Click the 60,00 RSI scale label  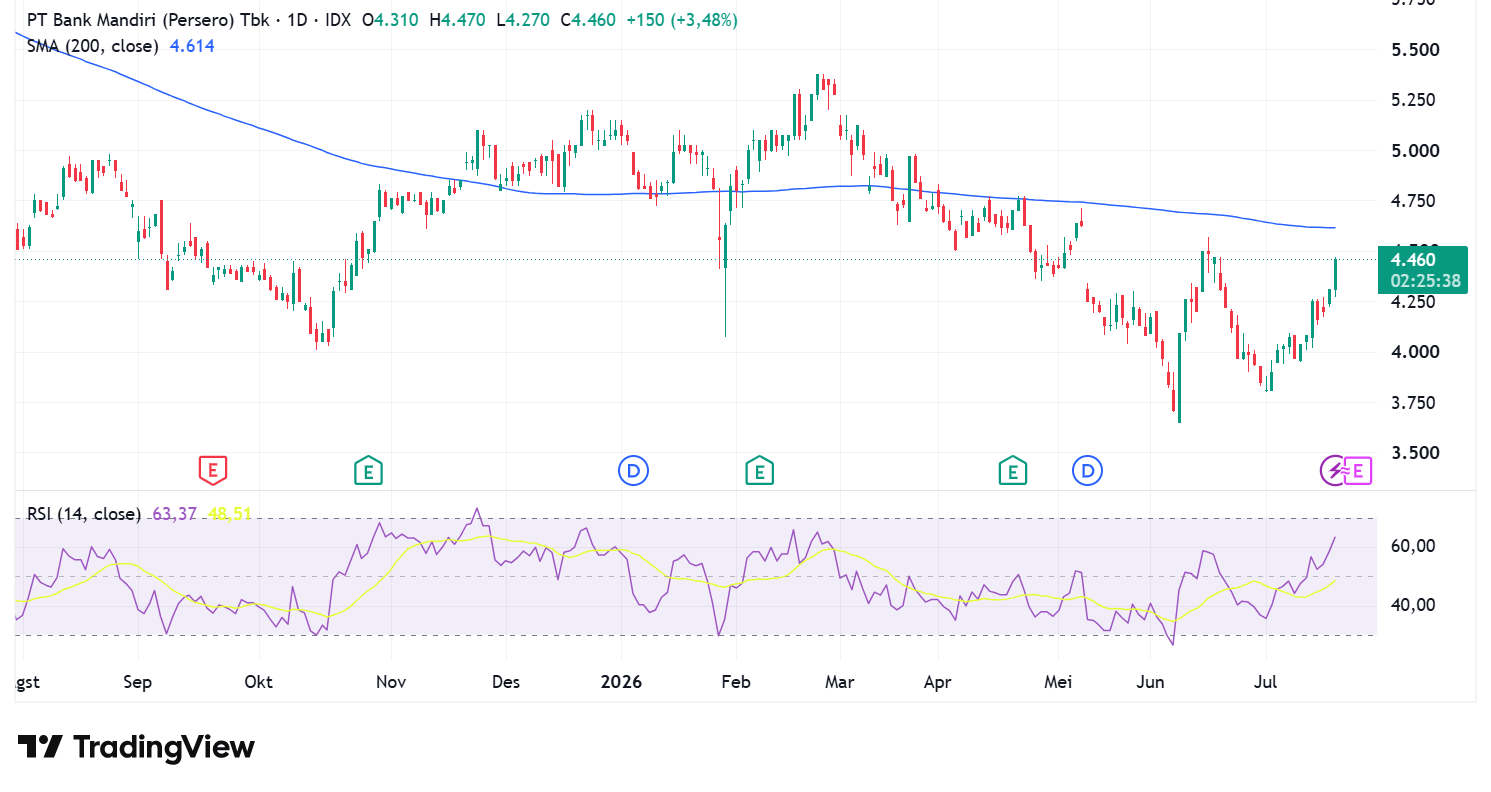coord(1415,546)
